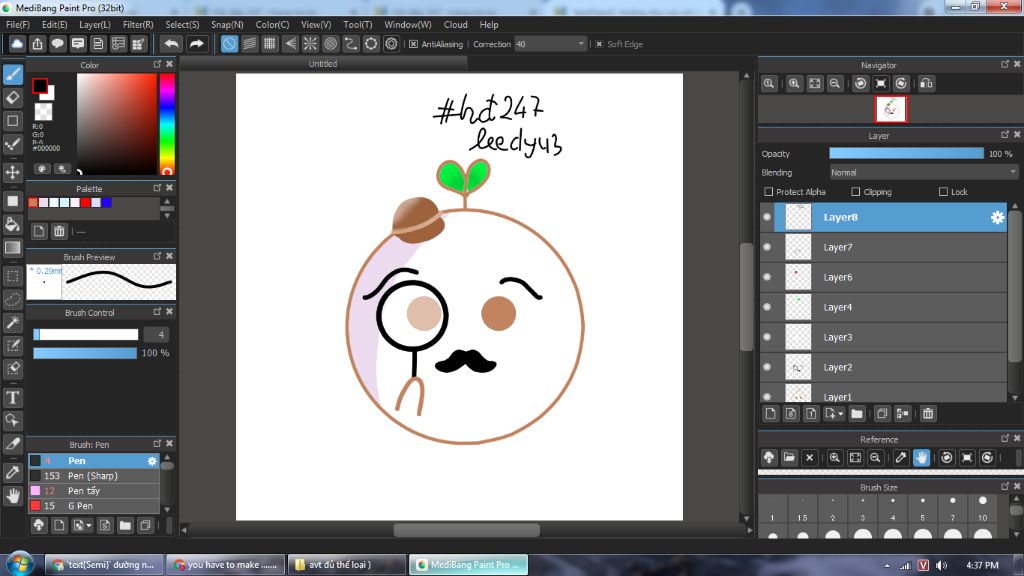The height and width of the screenshot is (576, 1024).
Task: Open snap settings gear in the toolbar
Action: point(391,44)
